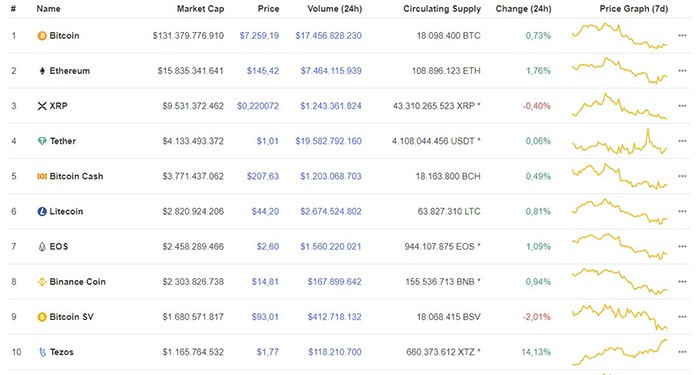The height and width of the screenshot is (375, 700).
Task: Open the three-dot menu for Tether row
Action: (x=682, y=141)
